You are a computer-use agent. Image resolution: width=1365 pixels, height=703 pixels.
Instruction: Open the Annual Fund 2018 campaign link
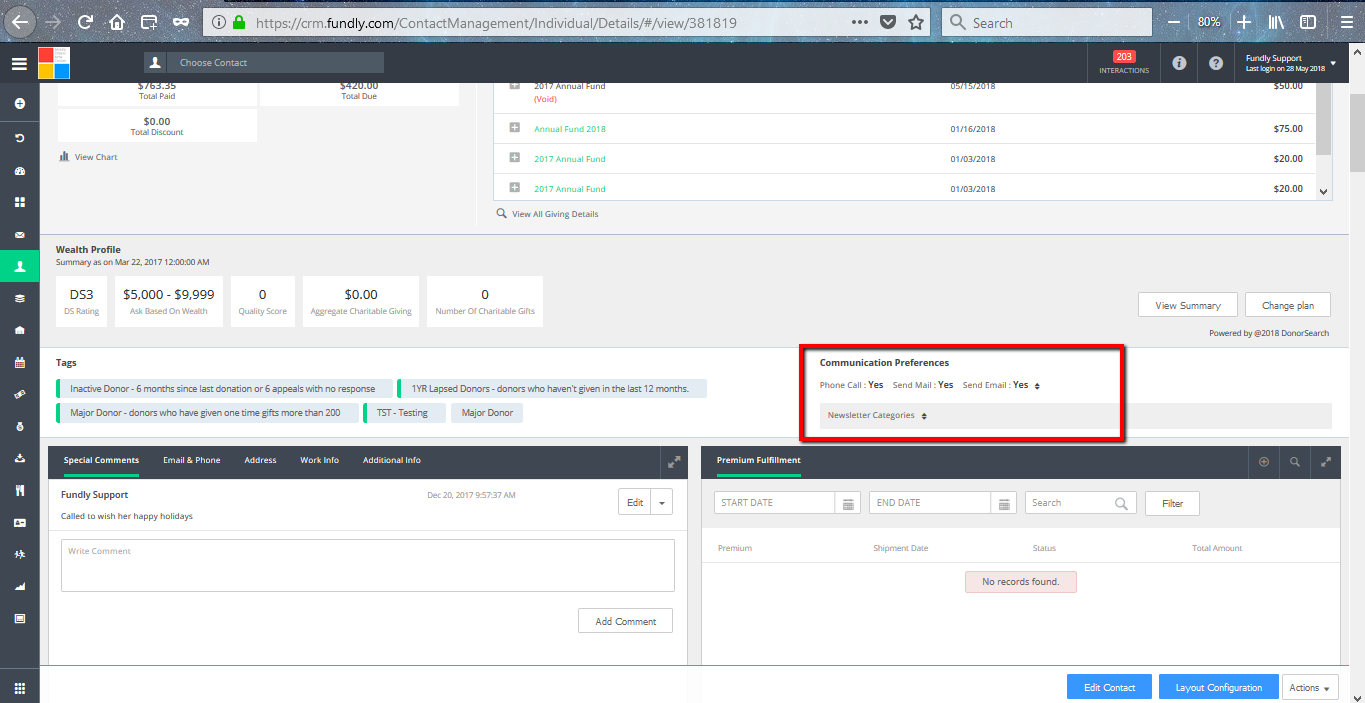click(x=570, y=129)
